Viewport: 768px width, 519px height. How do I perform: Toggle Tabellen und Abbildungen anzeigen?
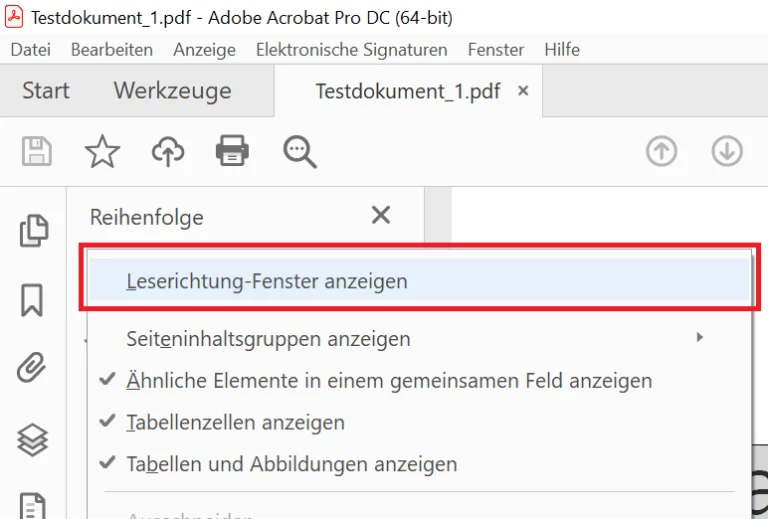[291, 465]
